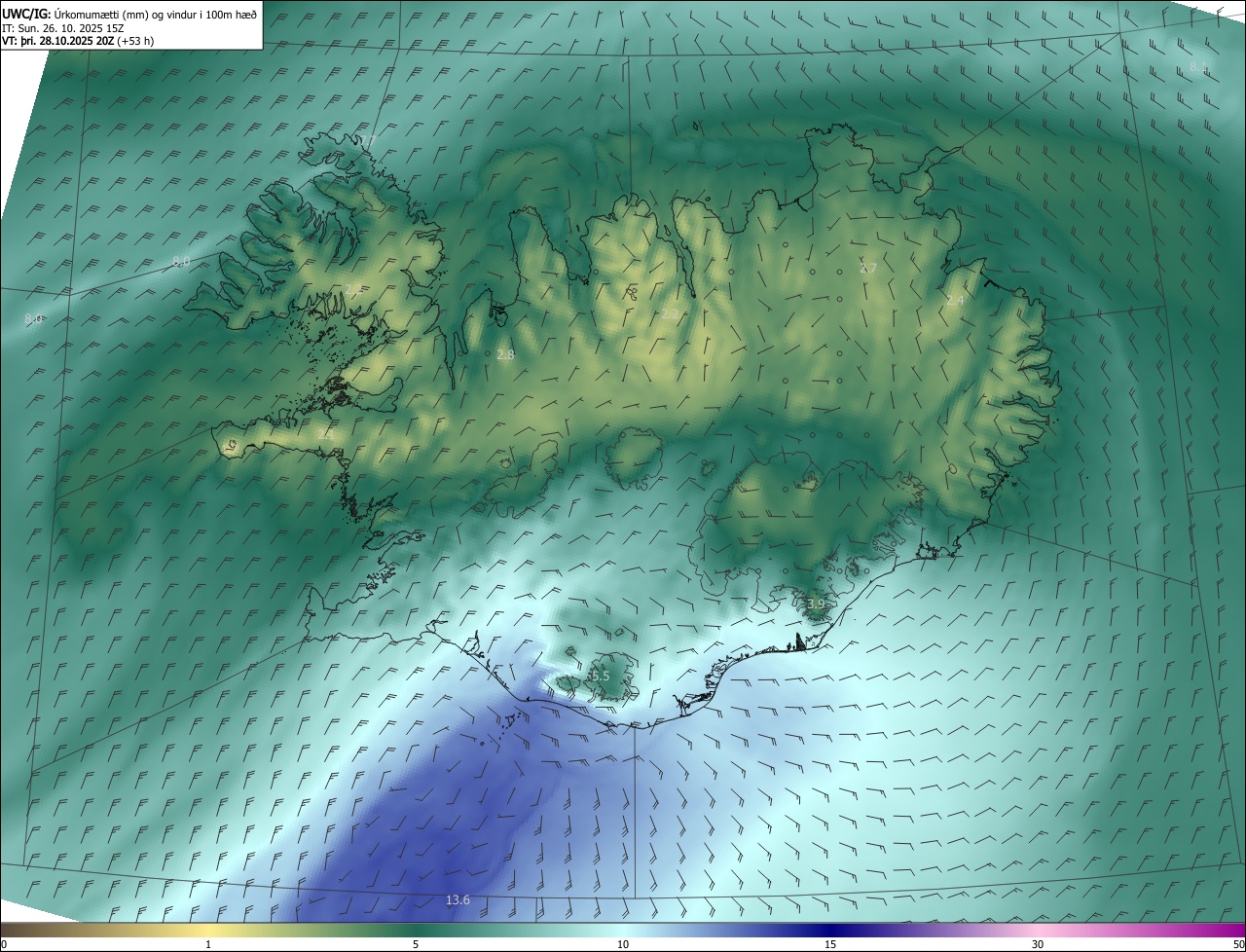Click the colour scale label 30

click(1038, 944)
